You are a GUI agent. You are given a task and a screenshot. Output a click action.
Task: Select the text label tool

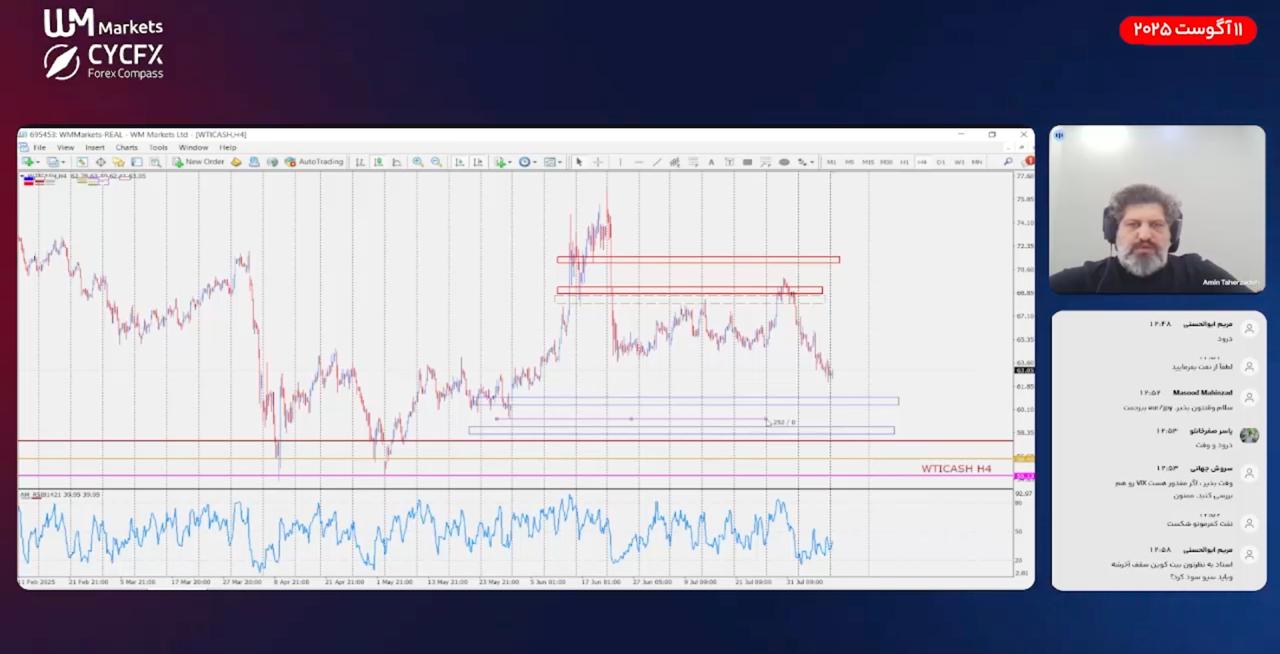point(711,162)
